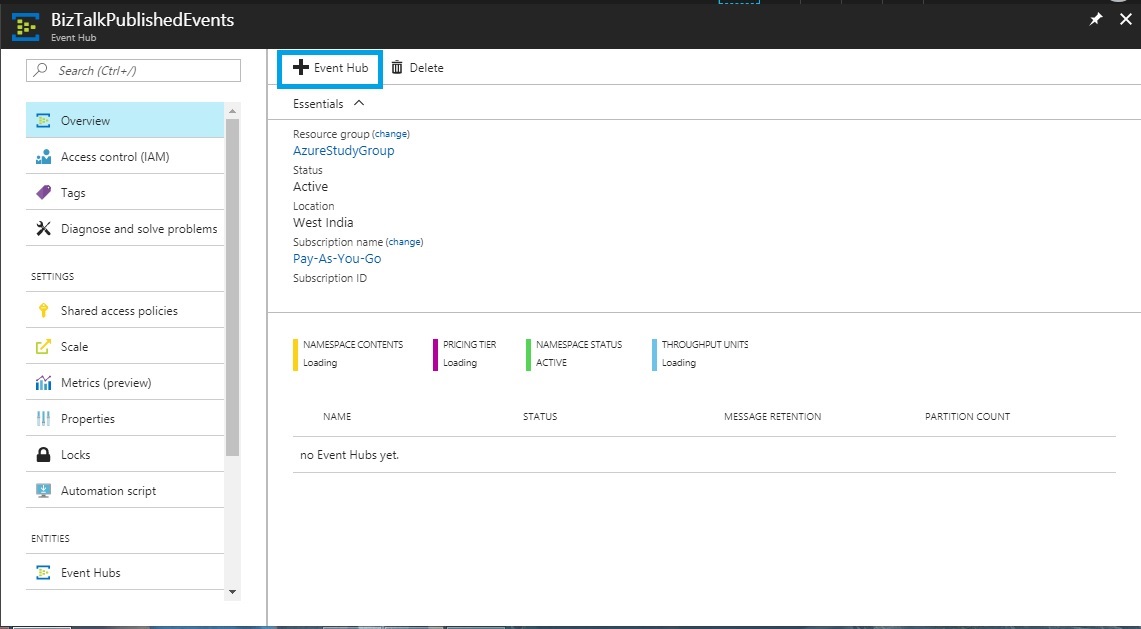Open Metrics (preview)
This screenshot has width=1141, height=629.
click(125, 382)
